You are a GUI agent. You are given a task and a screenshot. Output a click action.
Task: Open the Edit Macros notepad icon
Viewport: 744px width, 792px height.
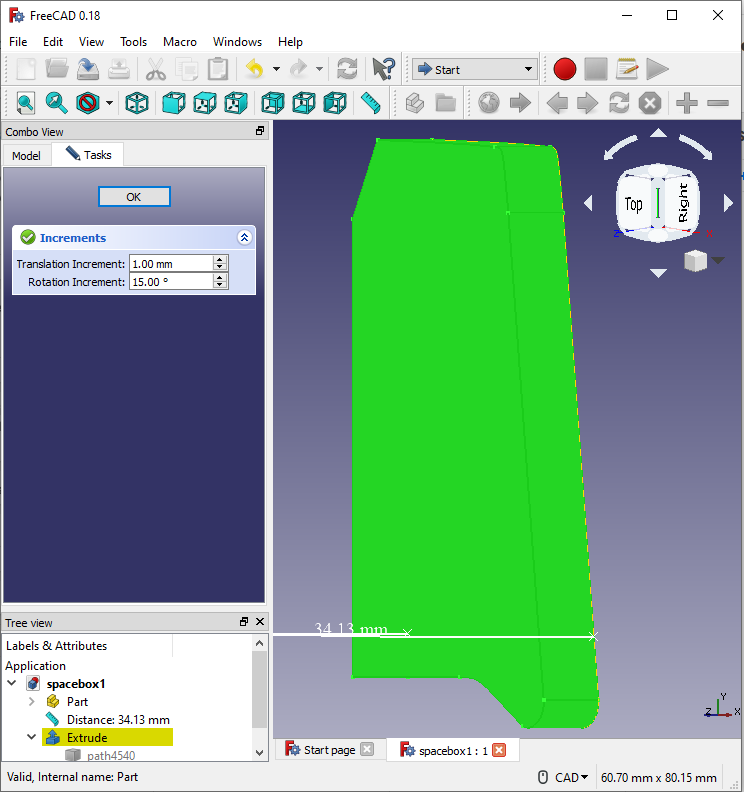[x=627, y=69]
